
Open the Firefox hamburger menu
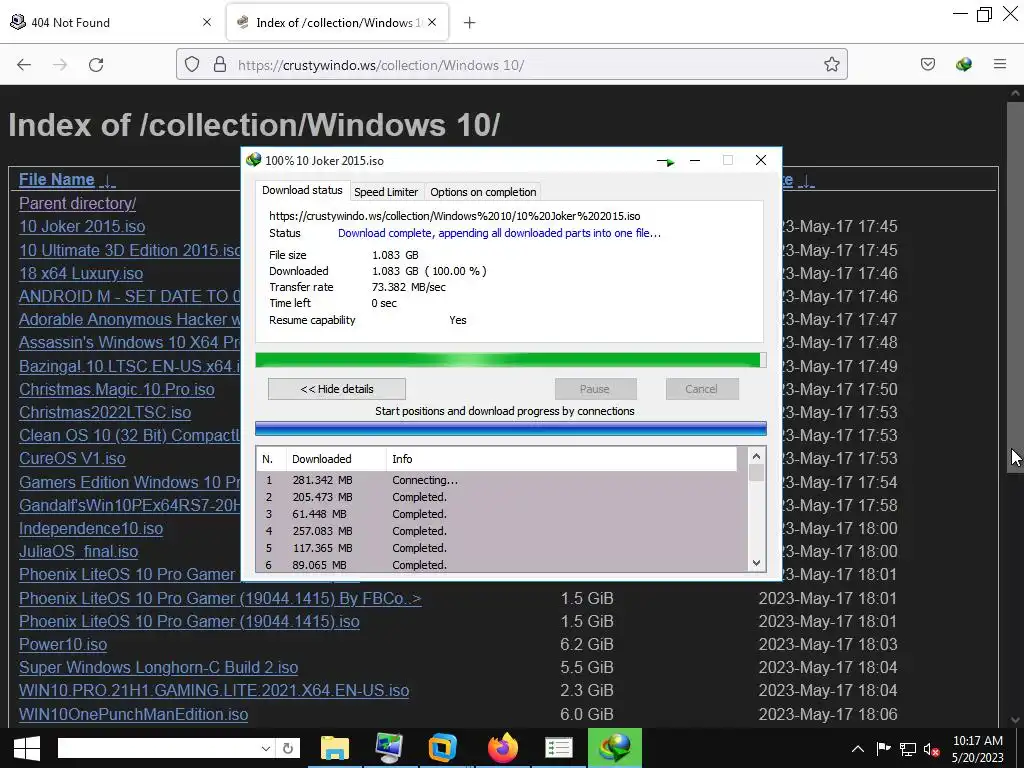point(999,64)
